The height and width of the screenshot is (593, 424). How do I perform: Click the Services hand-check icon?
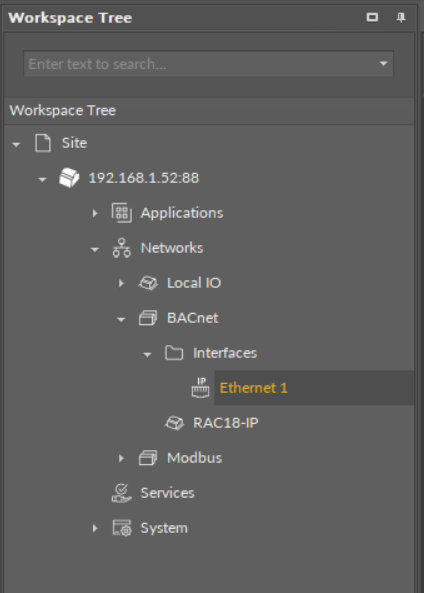(x=121, y=493)
